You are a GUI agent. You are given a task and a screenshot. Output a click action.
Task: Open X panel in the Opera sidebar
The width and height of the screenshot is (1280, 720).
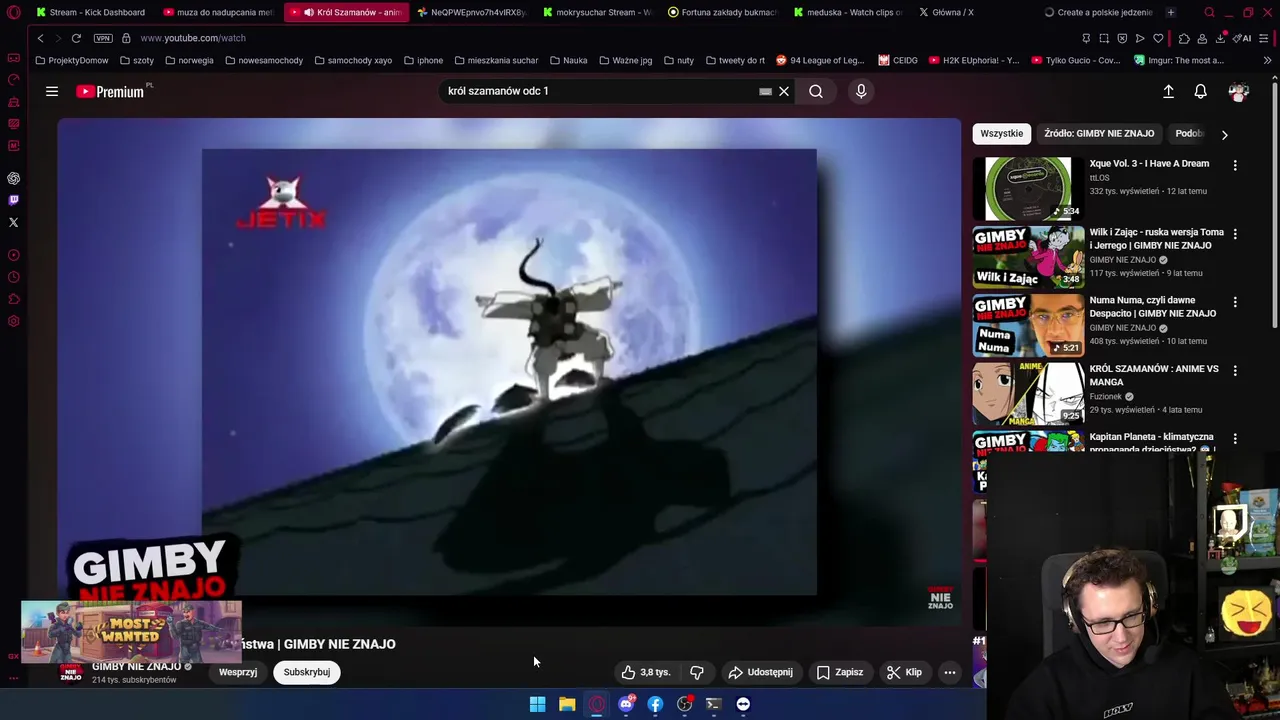tap(13, 222)
